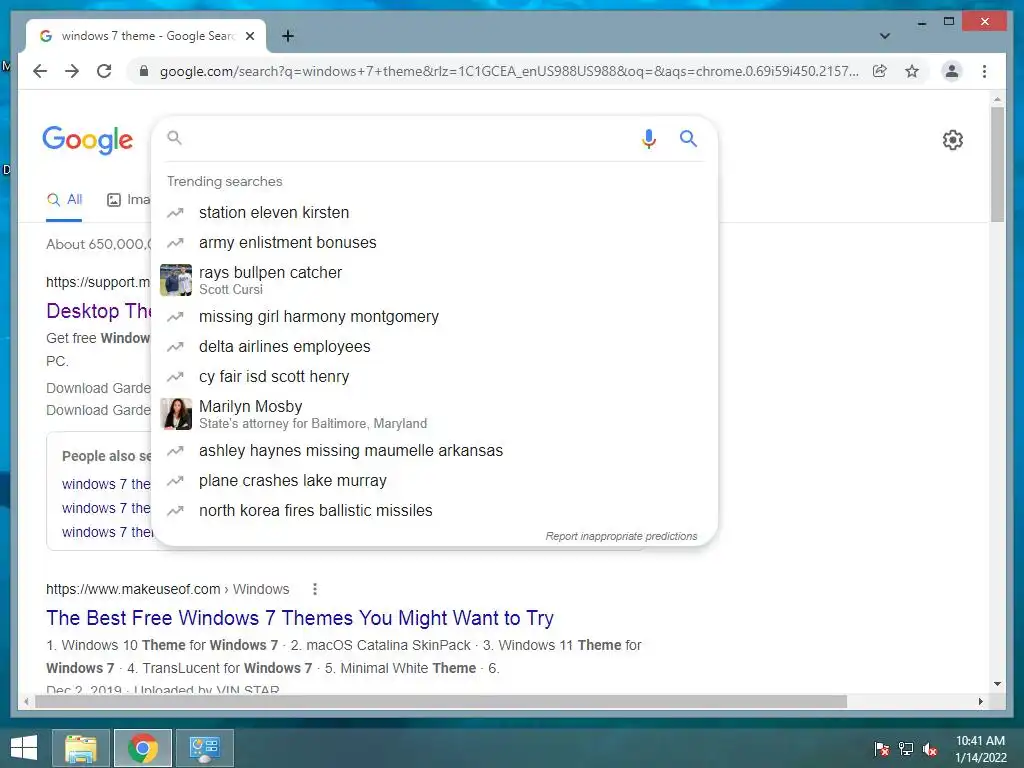Choose trending search 'station eleven kirsten'
Viewport: 1024px width, 768px height.
435,212
